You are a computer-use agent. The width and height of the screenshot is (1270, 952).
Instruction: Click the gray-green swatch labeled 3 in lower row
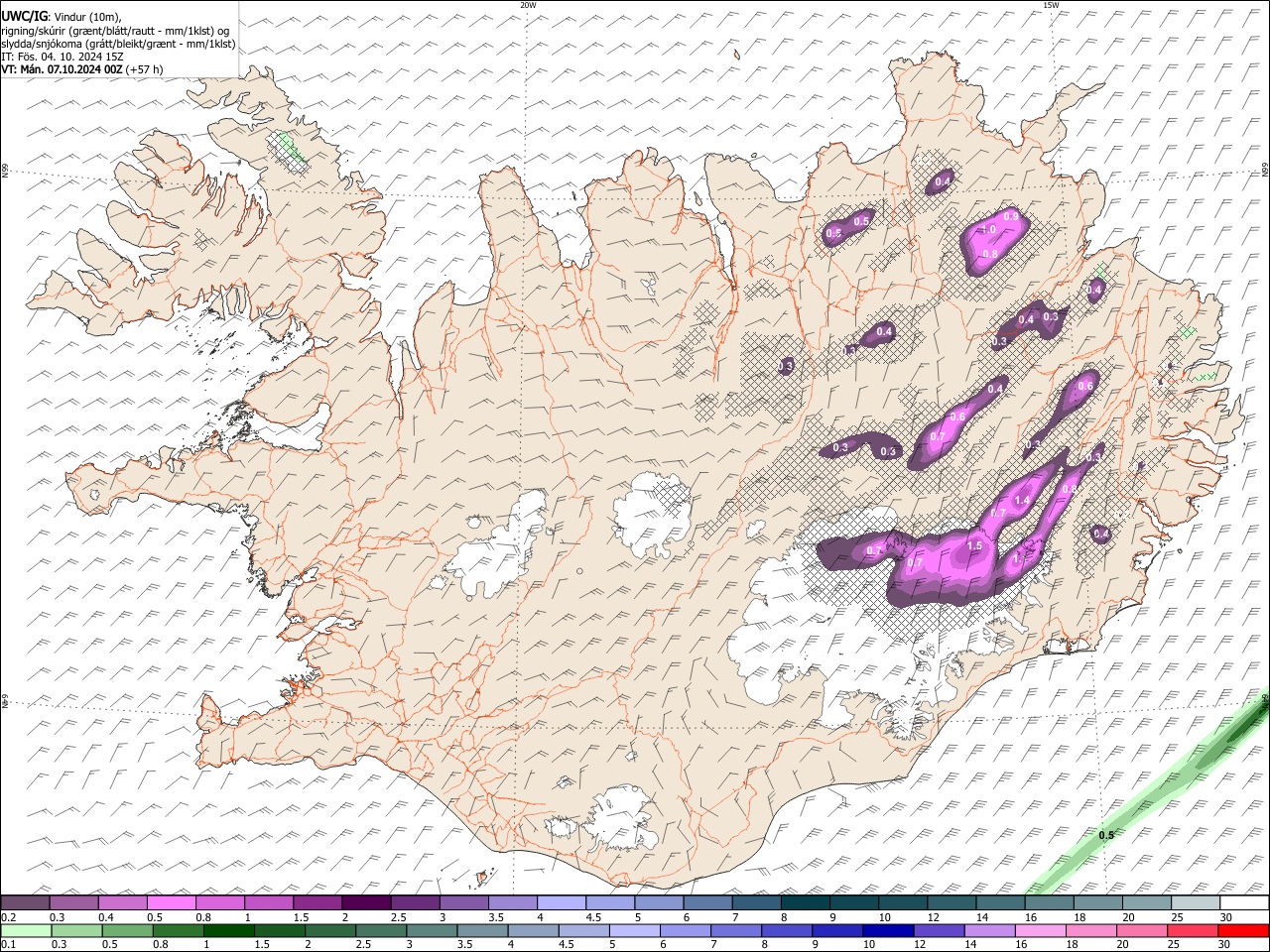pos(432,930)
